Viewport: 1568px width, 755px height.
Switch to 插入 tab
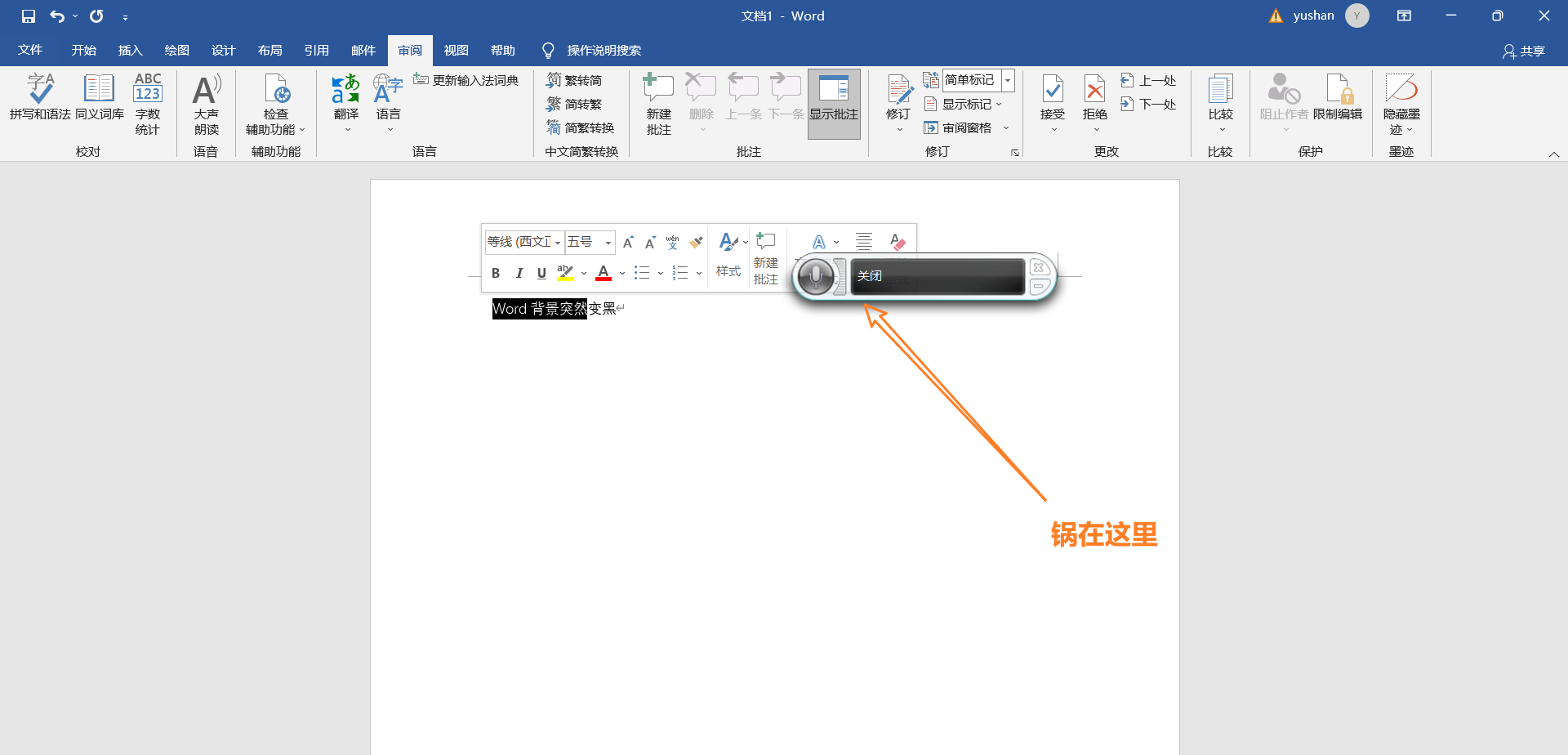click(131, 50)
